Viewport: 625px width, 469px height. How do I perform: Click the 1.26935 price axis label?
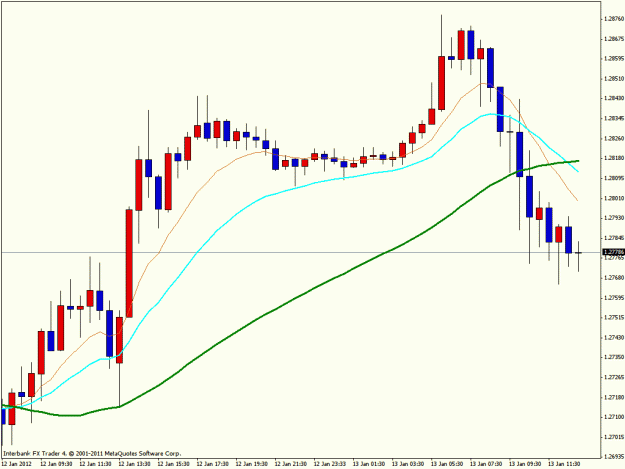pos(614,456)
